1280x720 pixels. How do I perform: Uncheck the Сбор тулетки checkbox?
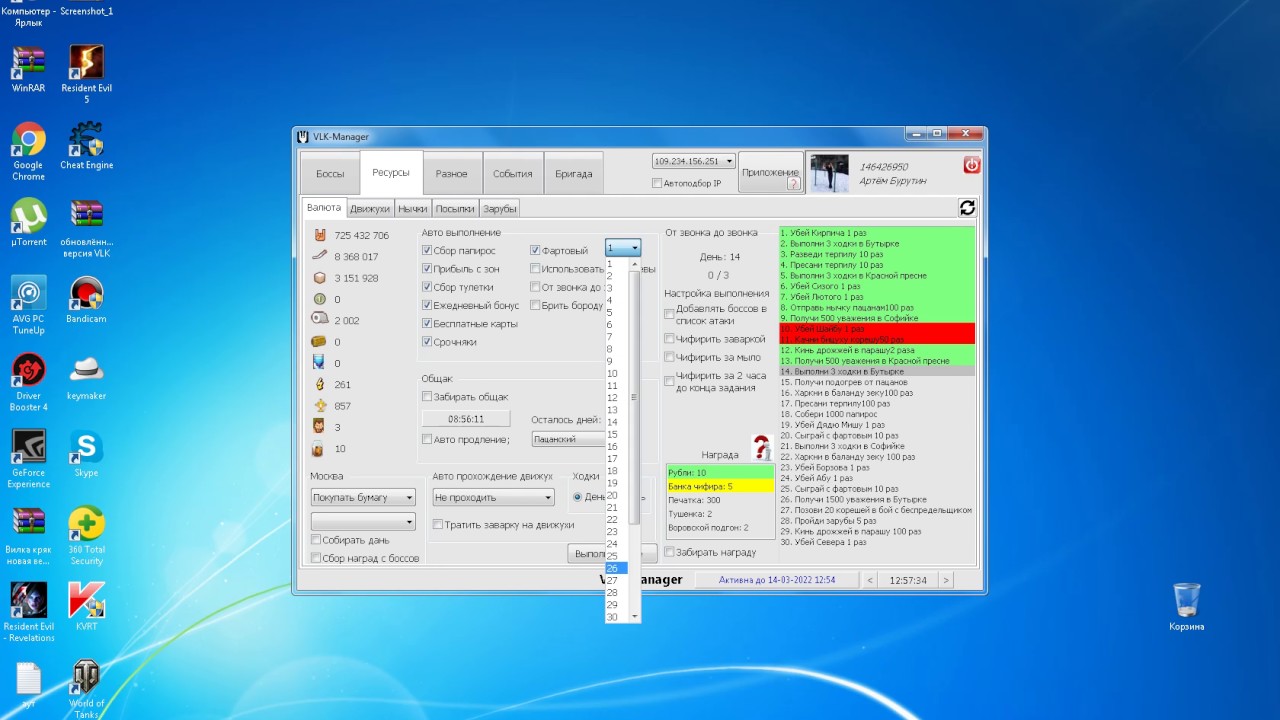[x=427, y=287]
